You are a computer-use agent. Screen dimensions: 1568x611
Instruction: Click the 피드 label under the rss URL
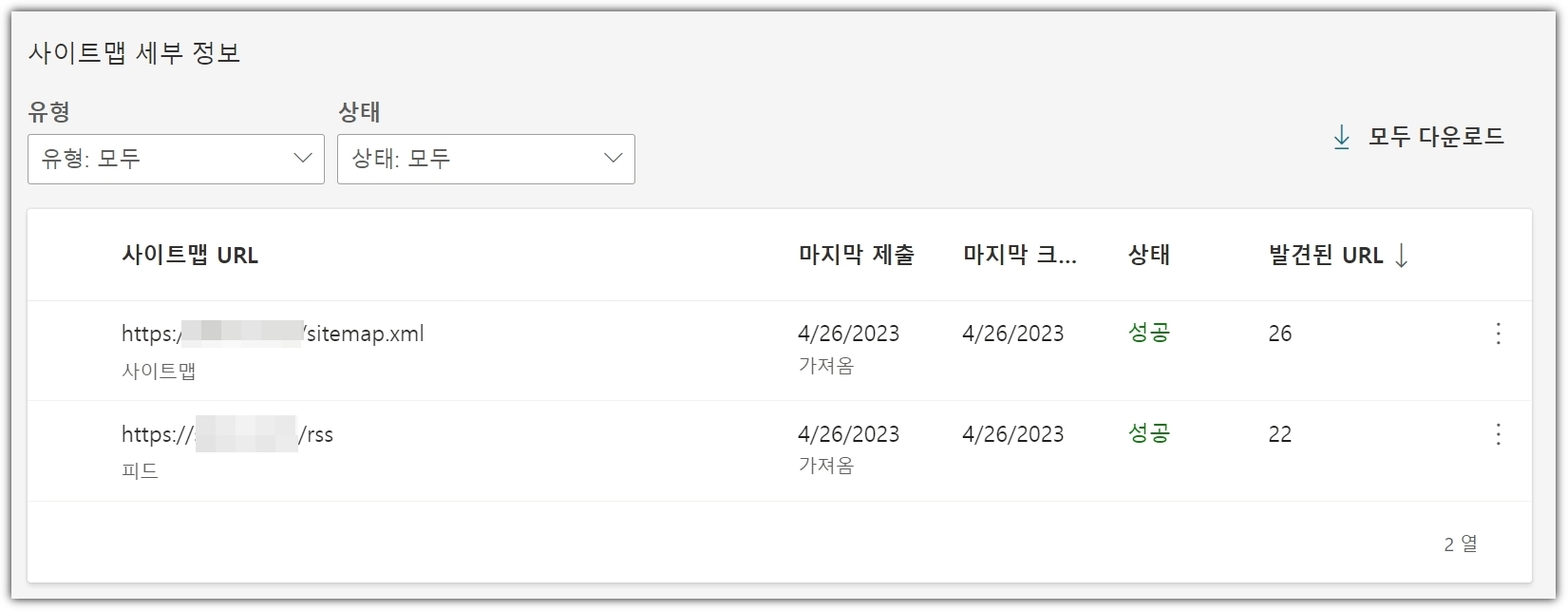pos(142,470)
